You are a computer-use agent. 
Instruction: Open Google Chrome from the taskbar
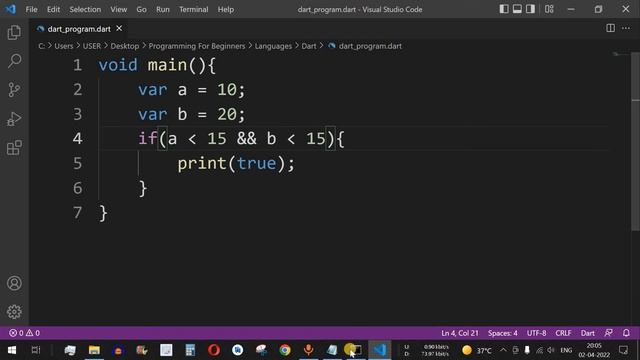[x=285, y=350]
